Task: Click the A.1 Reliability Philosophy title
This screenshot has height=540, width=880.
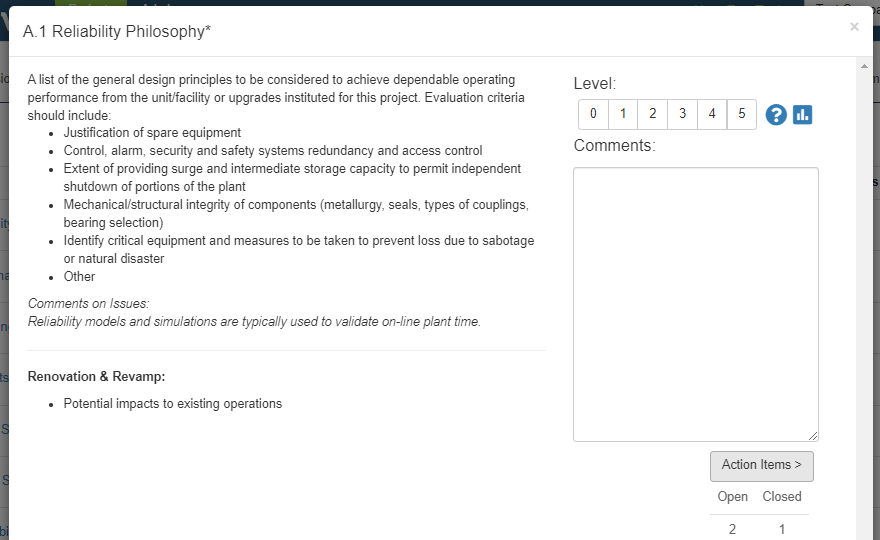Action: click(117, 31)
